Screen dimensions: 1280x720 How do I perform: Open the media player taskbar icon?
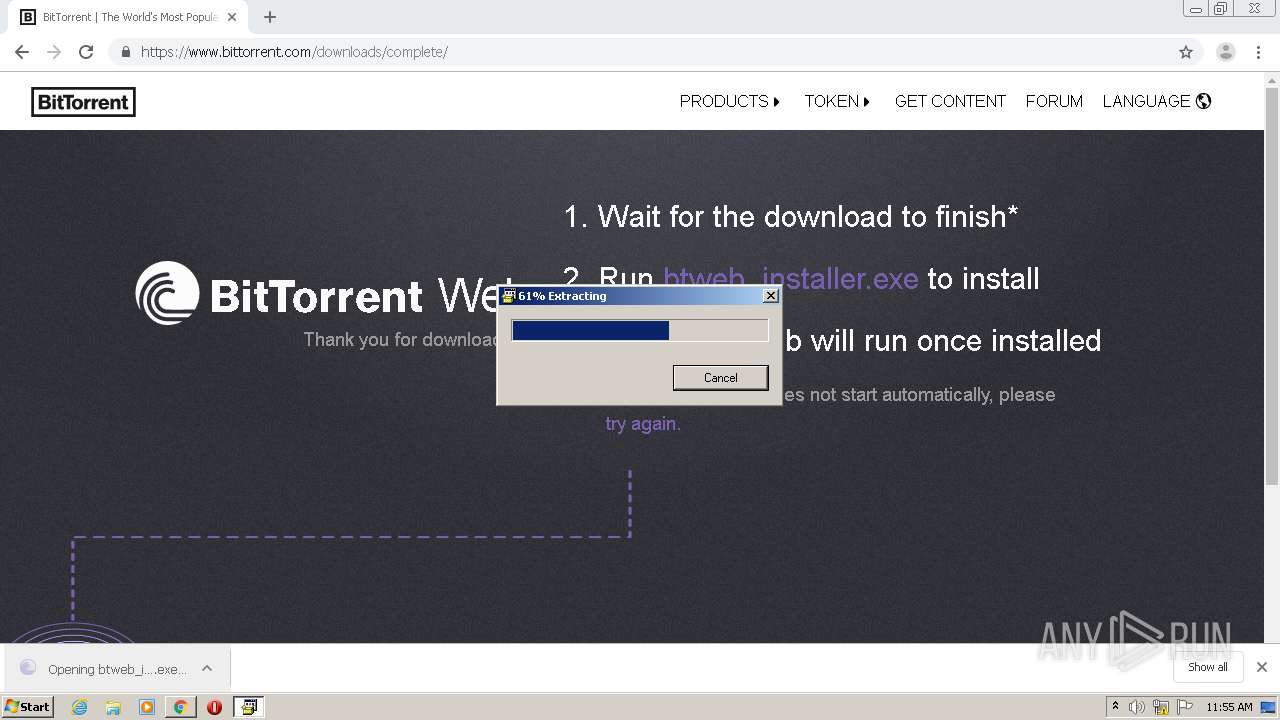[147, 707]
